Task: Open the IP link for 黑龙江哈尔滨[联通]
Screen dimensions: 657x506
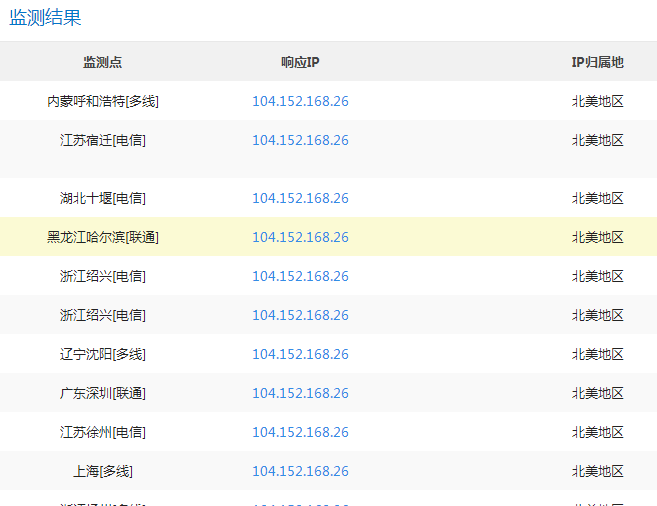Action: tap(300, 237)
